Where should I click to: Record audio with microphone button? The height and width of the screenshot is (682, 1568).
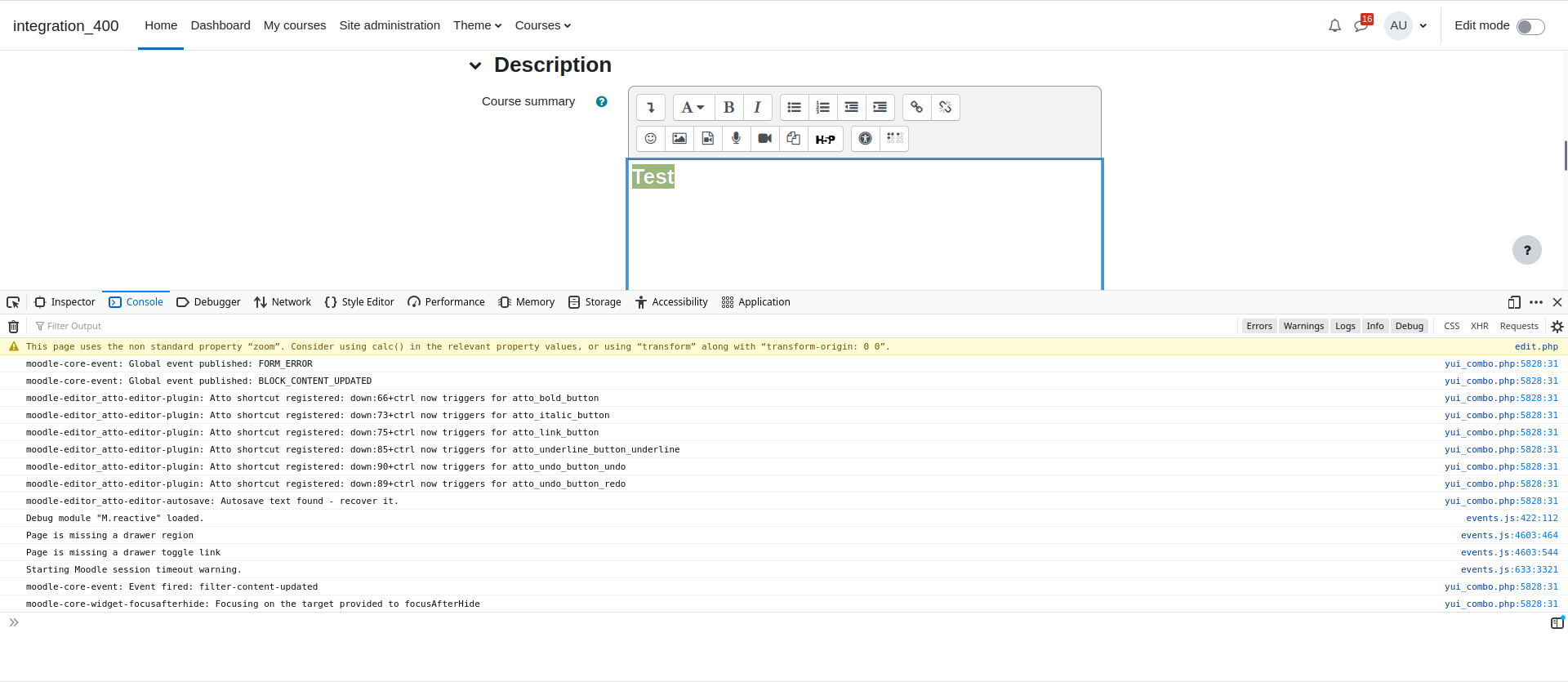click(737, 138)
